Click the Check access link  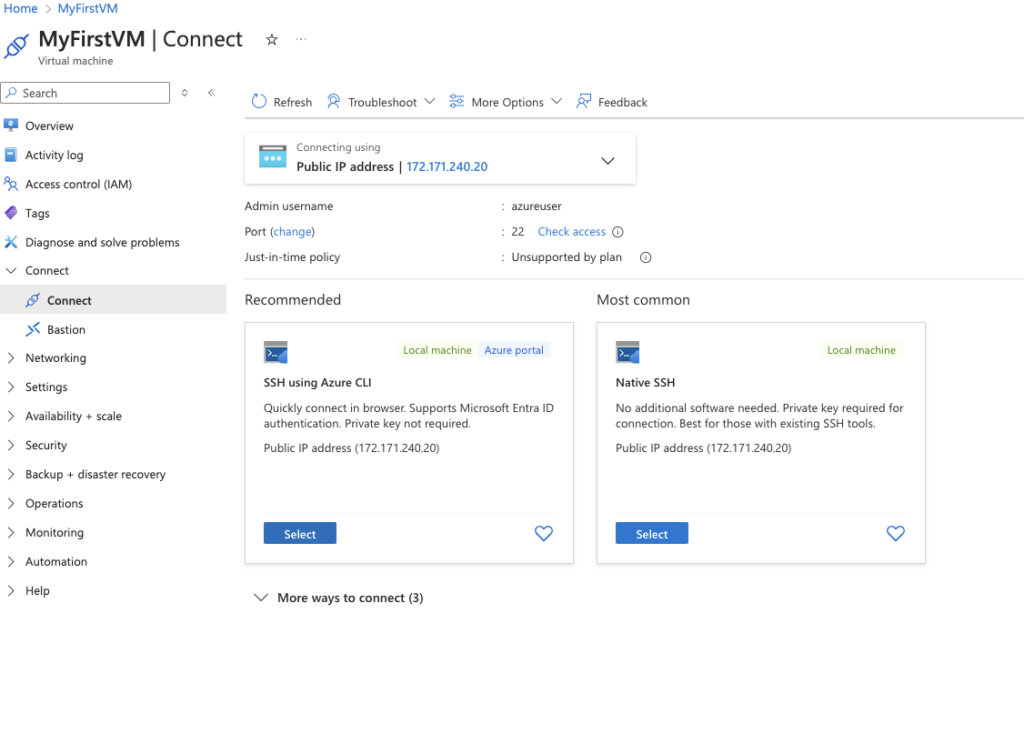[x=571, y=232]
